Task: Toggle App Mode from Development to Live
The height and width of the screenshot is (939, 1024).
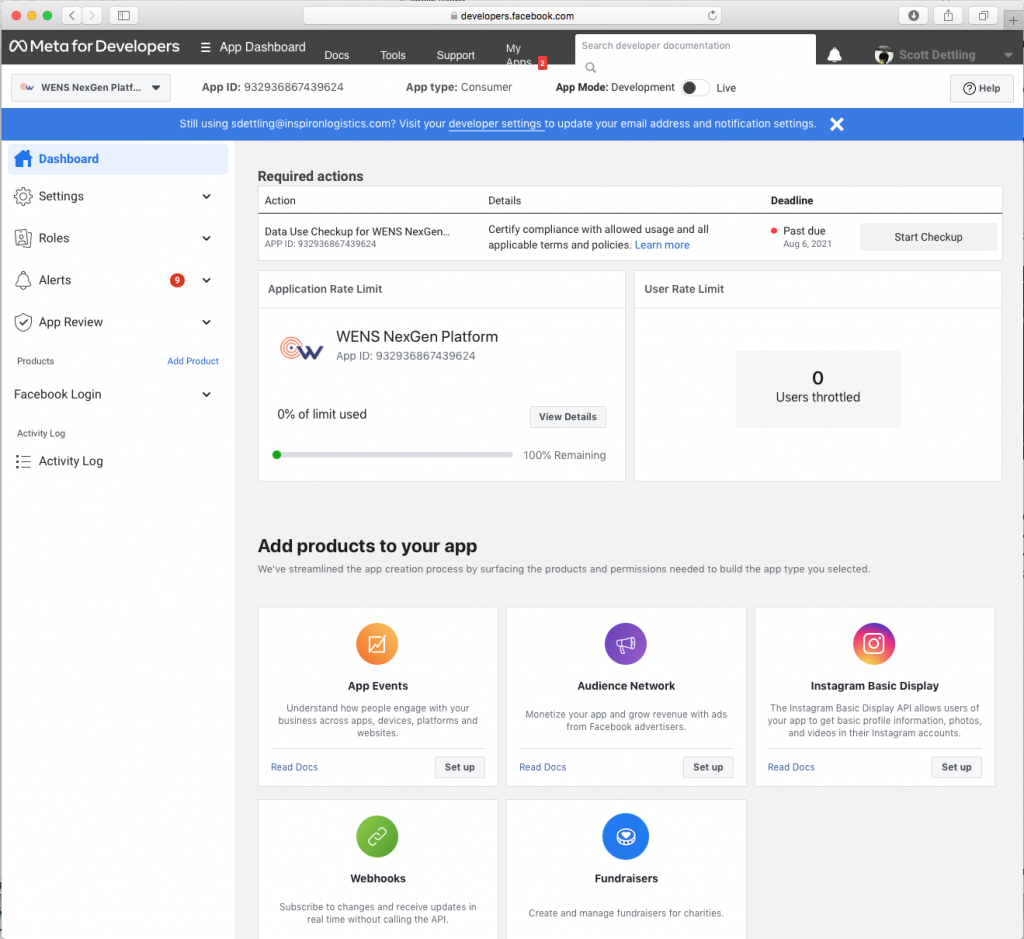Action: coord(695,88)
